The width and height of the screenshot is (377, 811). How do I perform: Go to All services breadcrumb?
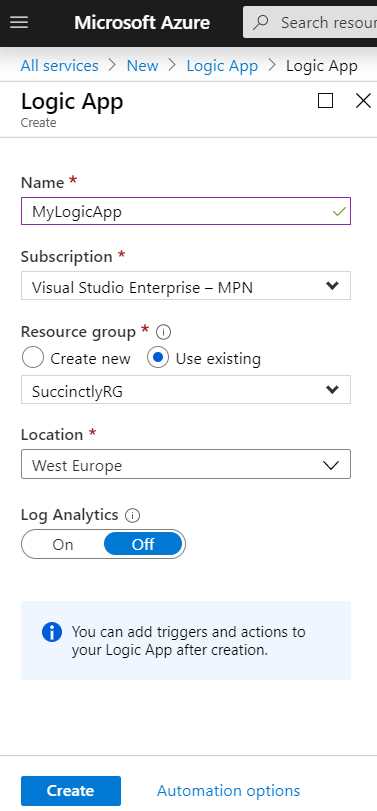tap(59, 66)
